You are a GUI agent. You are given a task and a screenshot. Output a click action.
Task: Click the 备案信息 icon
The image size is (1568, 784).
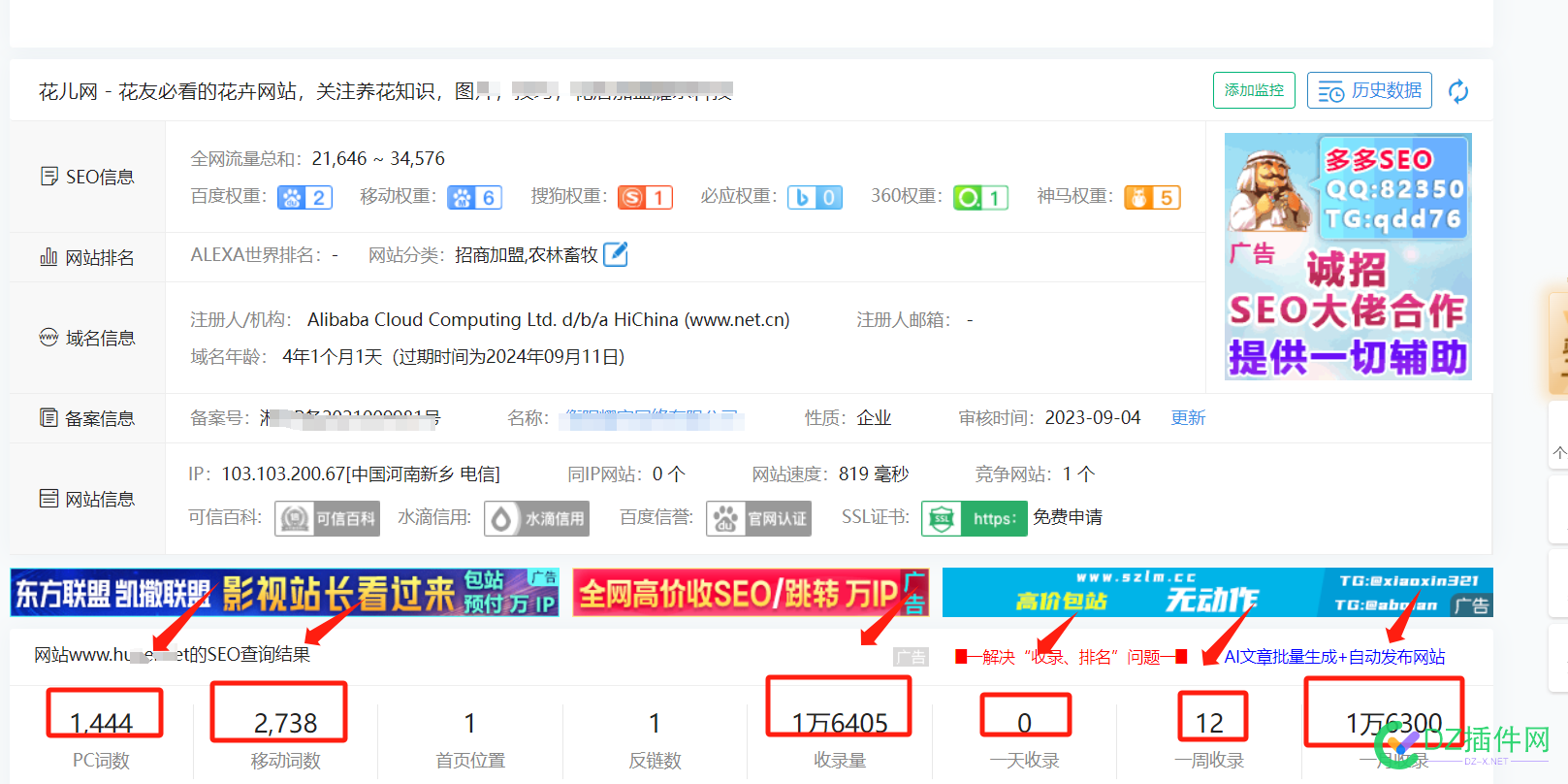click(48, 418)
